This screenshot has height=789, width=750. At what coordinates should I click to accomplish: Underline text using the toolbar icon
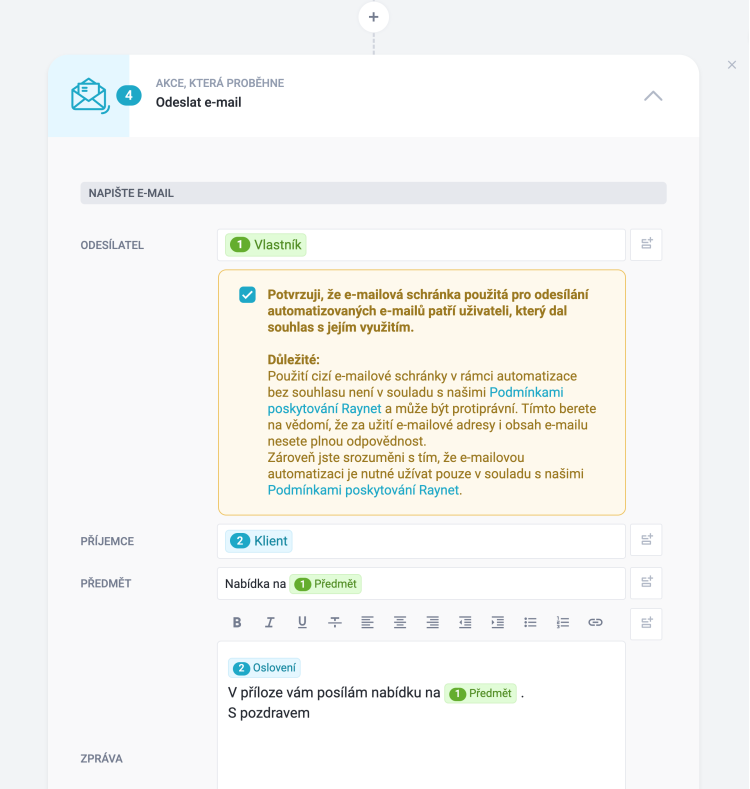[x=302, y=622]
